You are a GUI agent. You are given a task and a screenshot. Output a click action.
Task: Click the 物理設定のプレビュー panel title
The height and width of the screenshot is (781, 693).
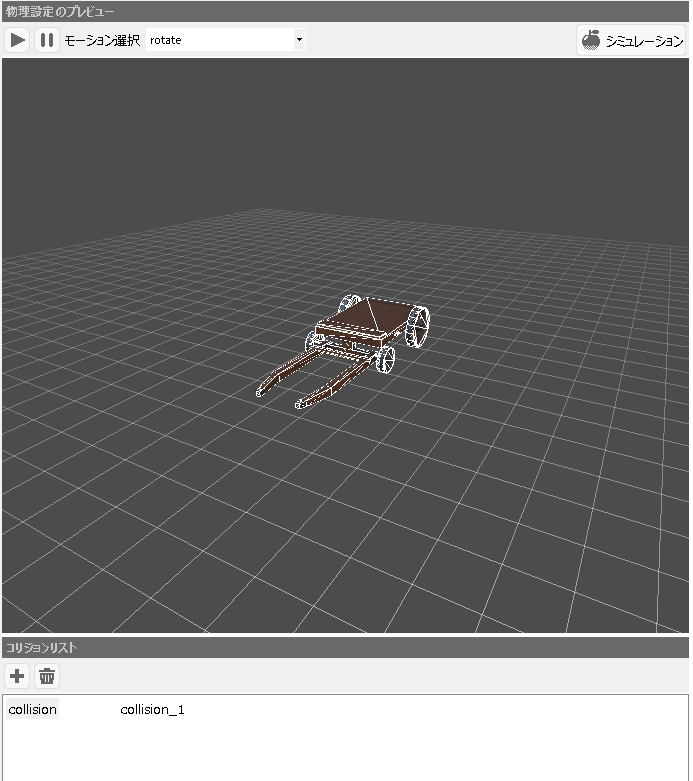pos(60,10)
